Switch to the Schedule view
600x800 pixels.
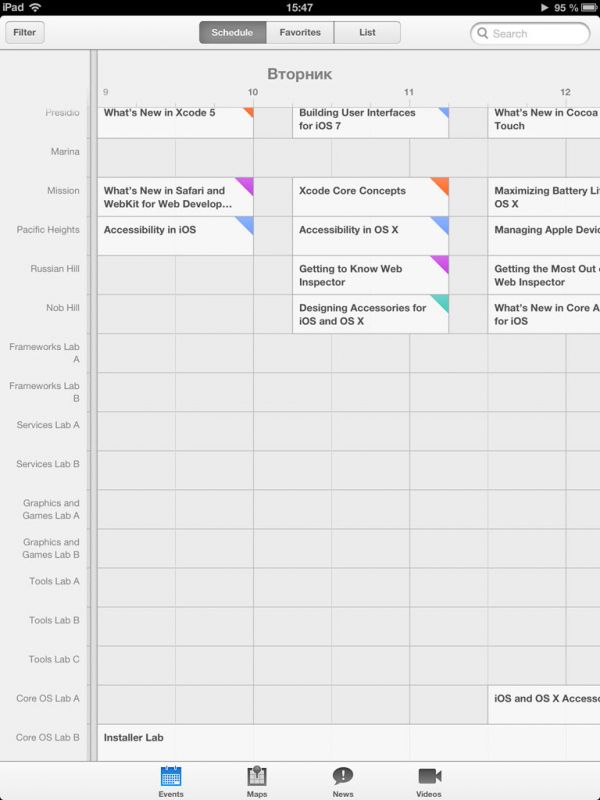point(233,32)
